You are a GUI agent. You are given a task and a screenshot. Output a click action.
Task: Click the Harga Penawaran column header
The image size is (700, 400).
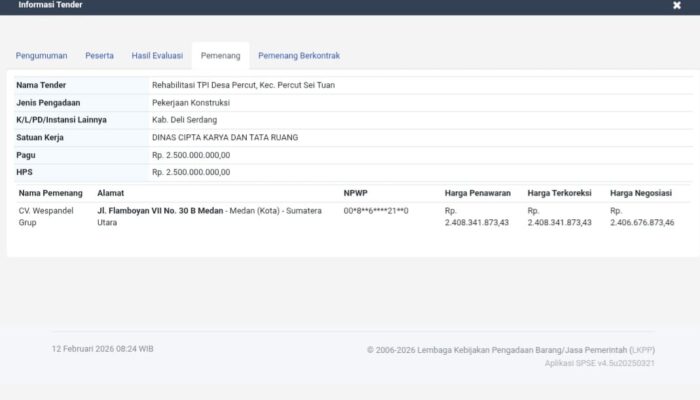click(478, 192)
